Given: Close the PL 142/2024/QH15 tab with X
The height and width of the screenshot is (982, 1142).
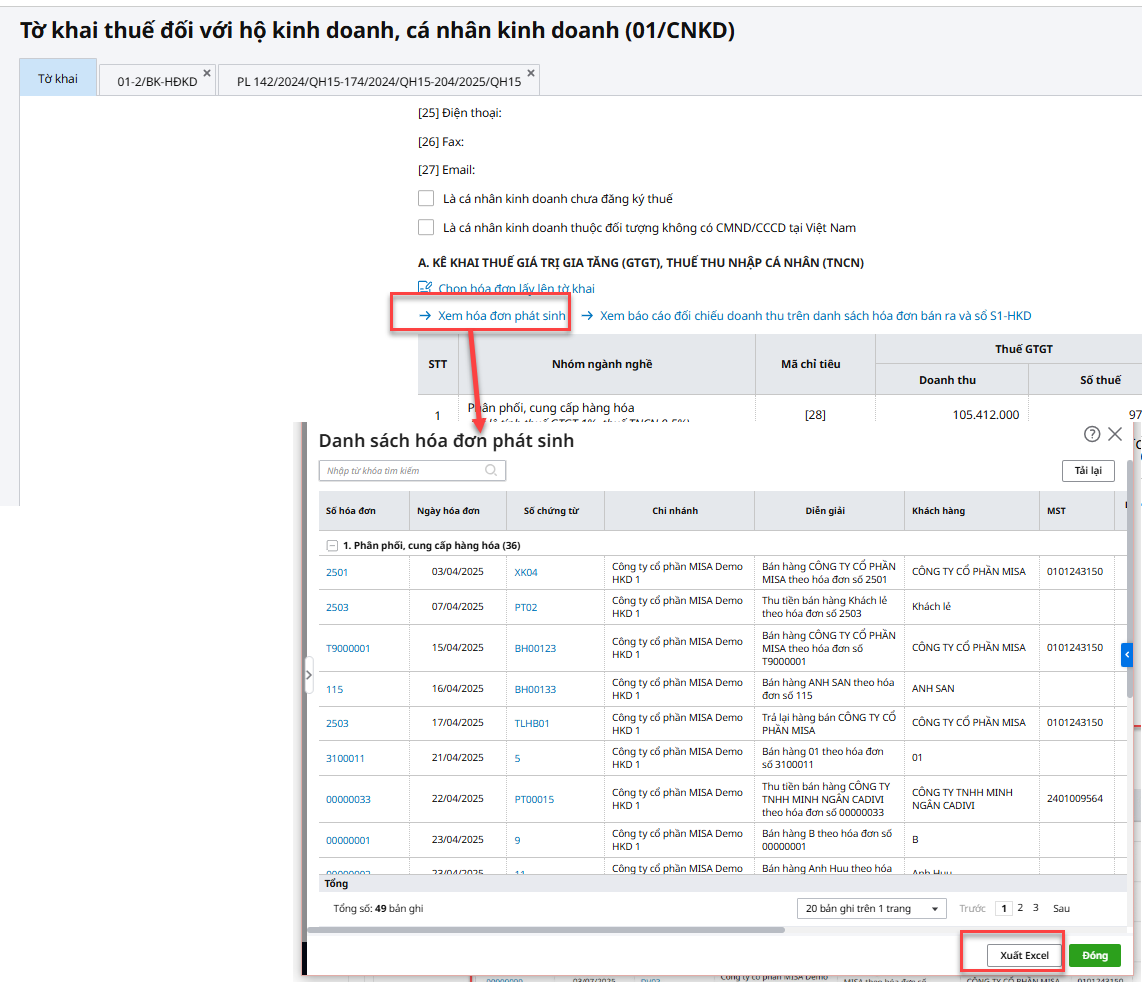Looking at the screenshot, I should 531,73.
